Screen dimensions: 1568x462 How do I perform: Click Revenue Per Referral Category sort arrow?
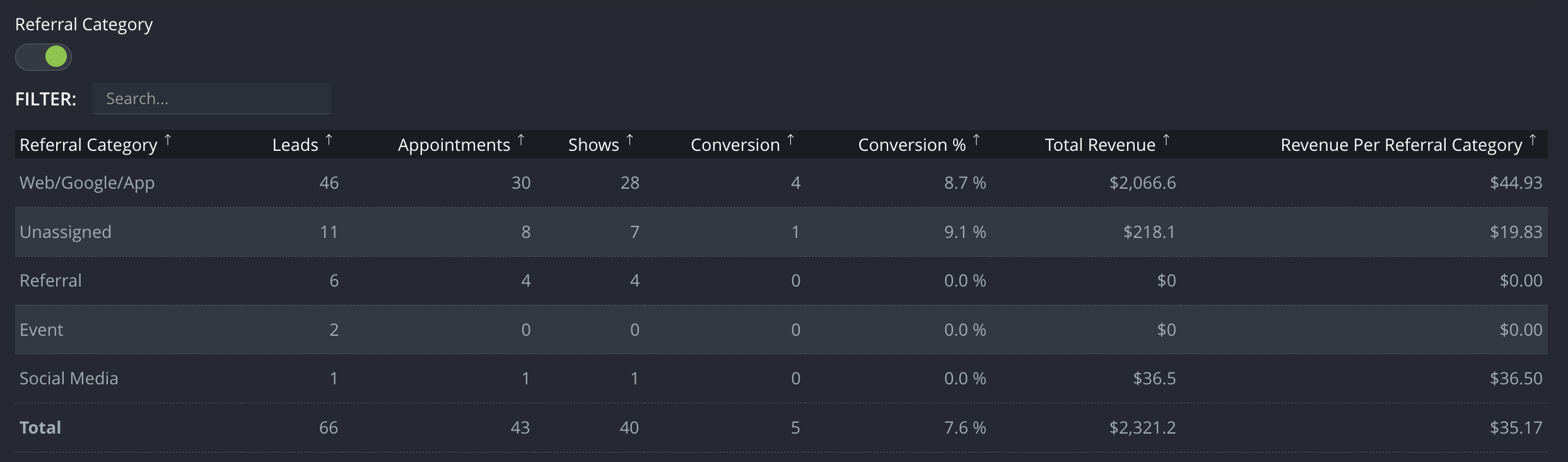(1533, 139)
